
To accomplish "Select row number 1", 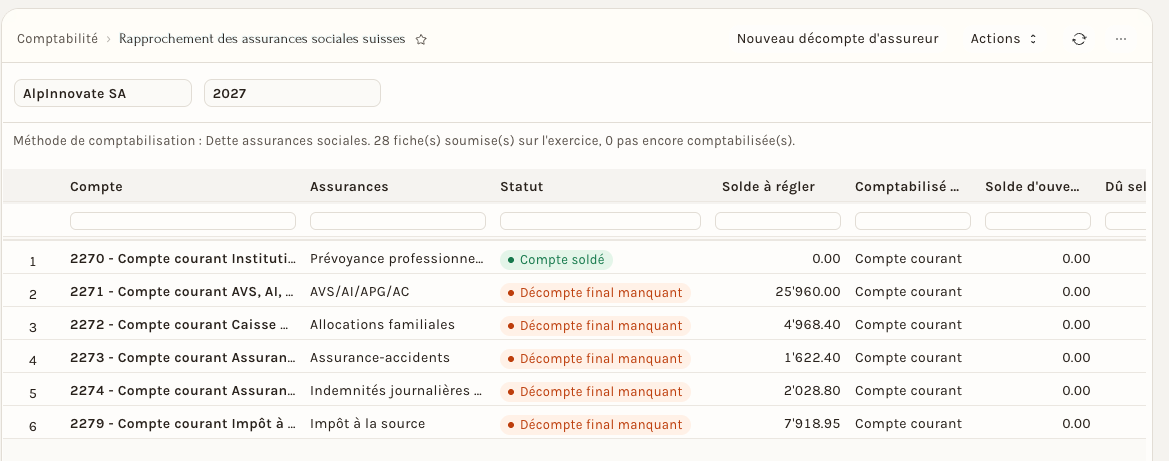I will 33,262.
